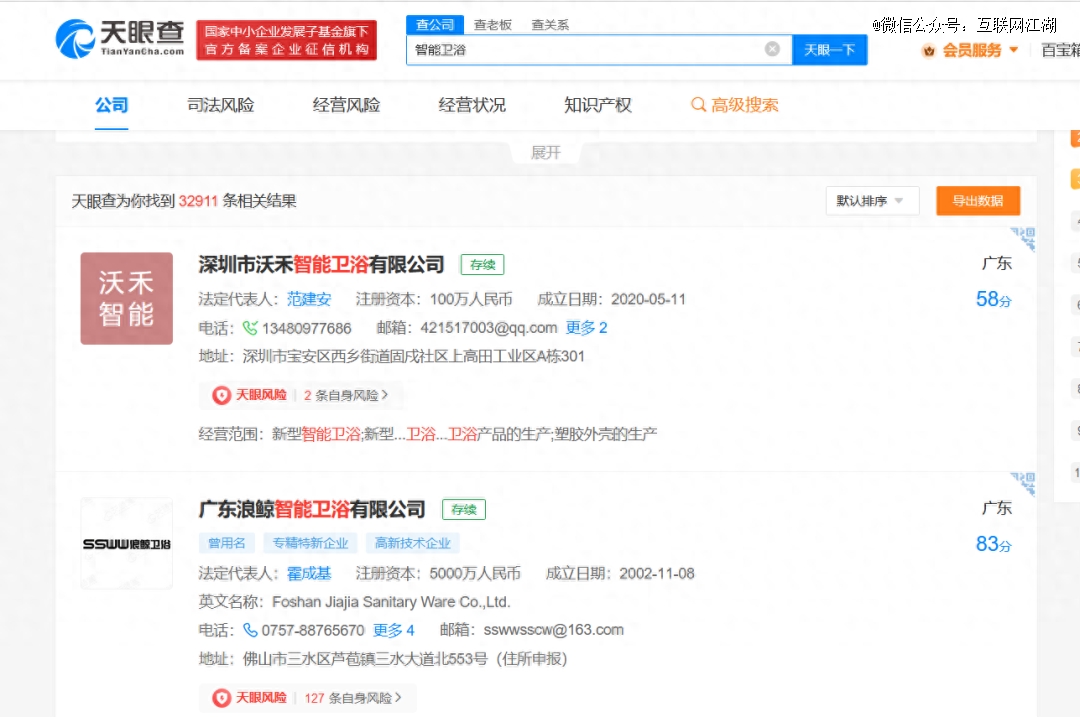Select the phone icon next to 0757-88765670
Viewport: 1080px width, 717px height.
(x=250, y=630)
